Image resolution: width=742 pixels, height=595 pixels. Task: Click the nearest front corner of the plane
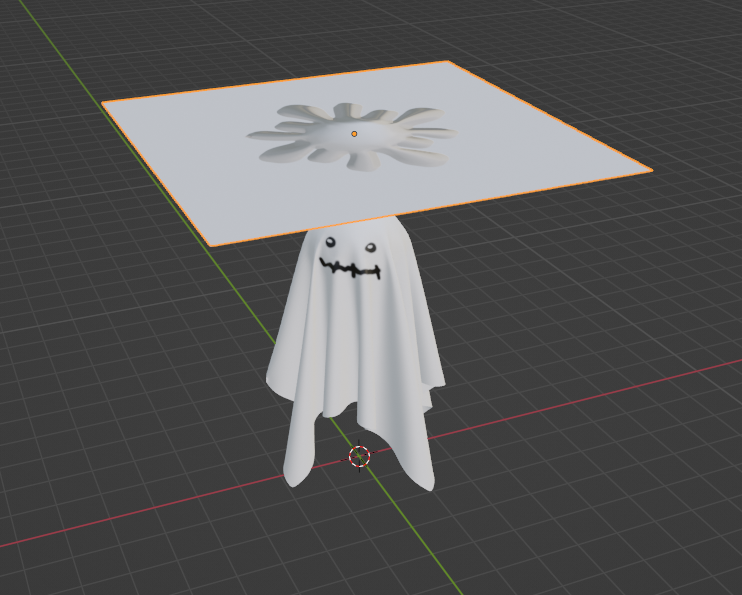[211, 245]
